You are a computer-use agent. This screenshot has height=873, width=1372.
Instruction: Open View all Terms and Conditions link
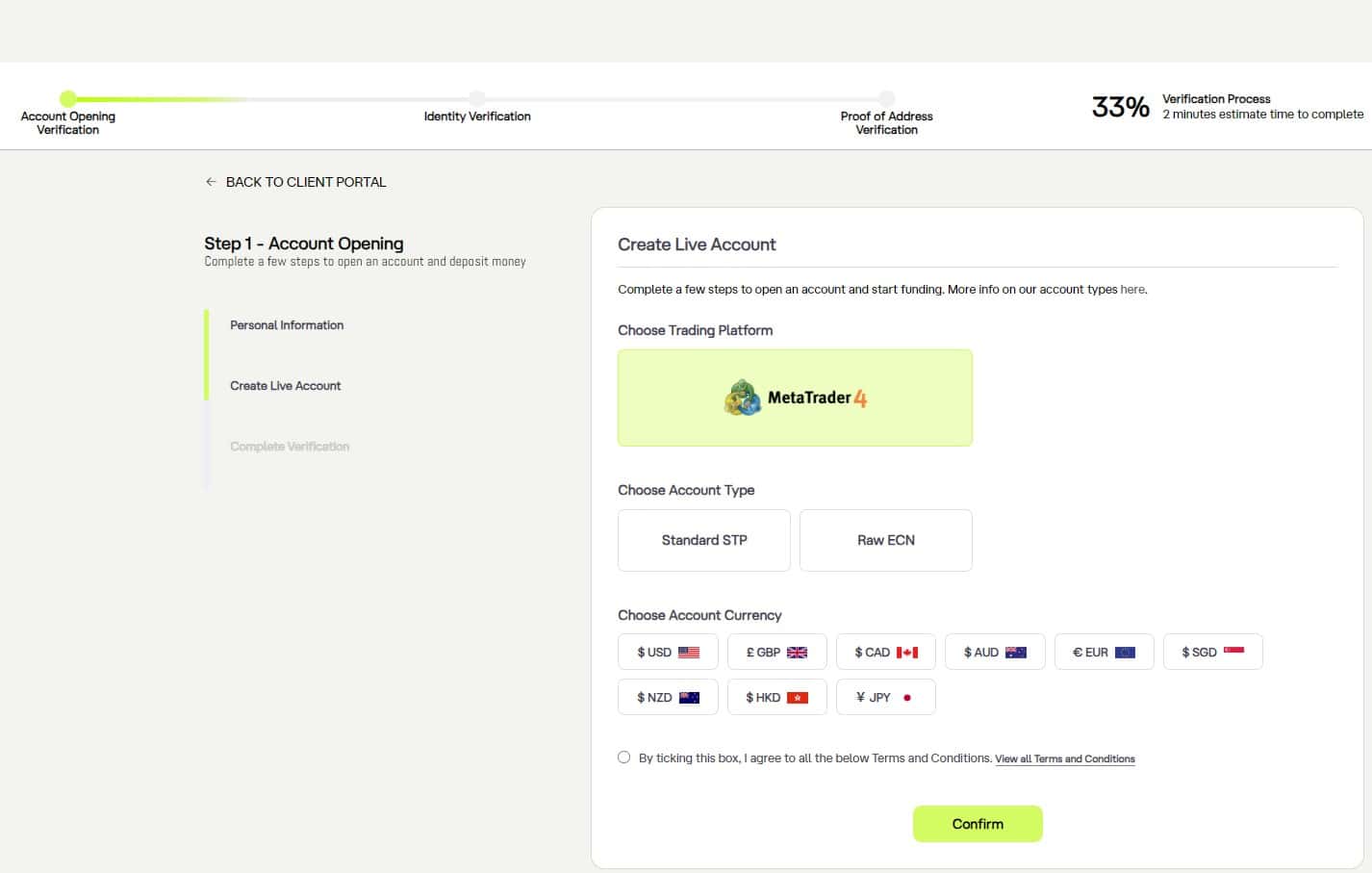(x=1065, y=759)
